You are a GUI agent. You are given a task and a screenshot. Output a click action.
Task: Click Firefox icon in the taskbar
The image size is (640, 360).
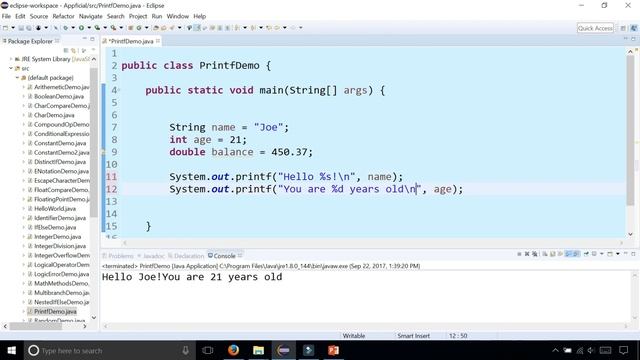233,350
